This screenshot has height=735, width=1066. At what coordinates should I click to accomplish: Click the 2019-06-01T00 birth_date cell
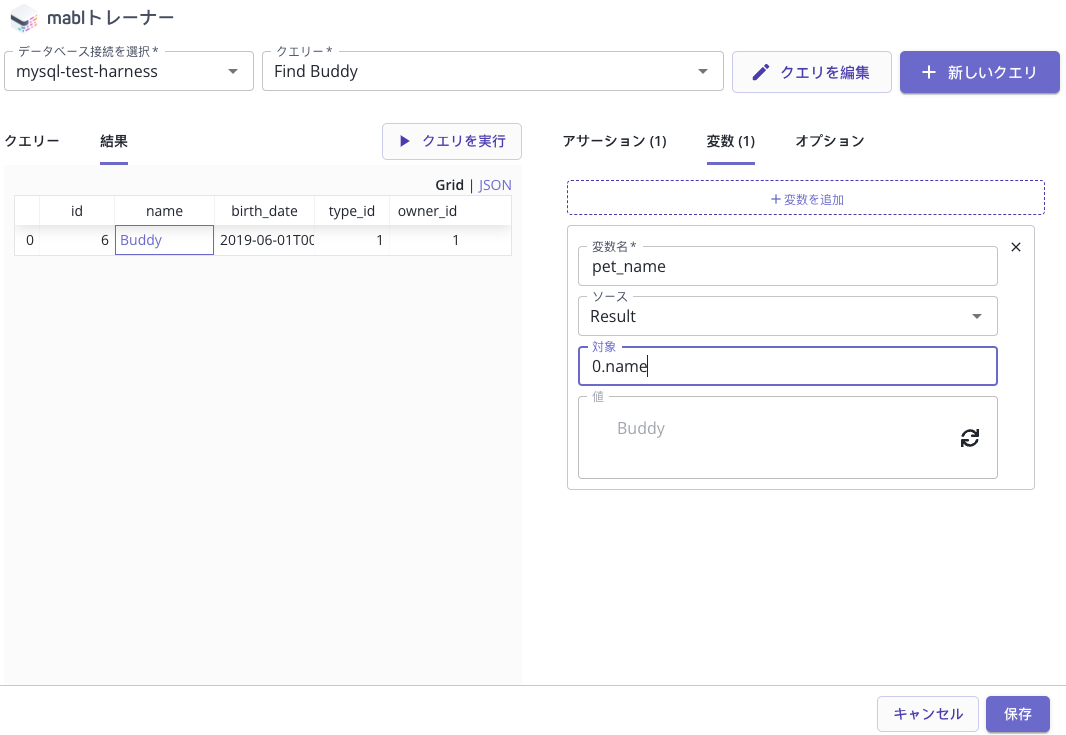[264, 240]
